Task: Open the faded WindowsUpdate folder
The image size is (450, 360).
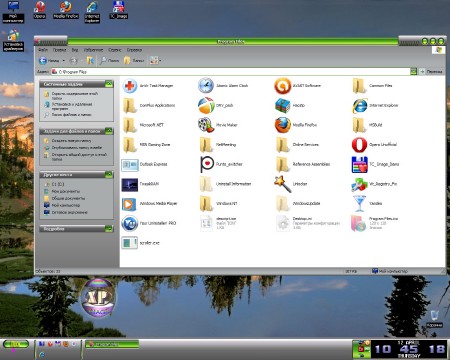Action: tap(282, 204)
